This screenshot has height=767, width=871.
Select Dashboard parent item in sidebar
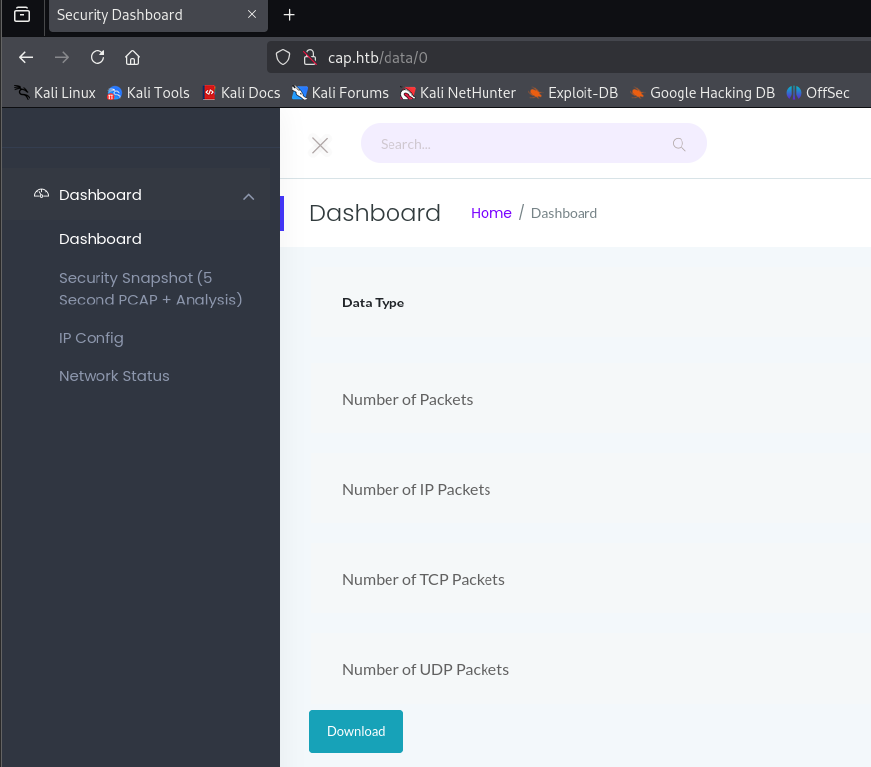[136, 195]
